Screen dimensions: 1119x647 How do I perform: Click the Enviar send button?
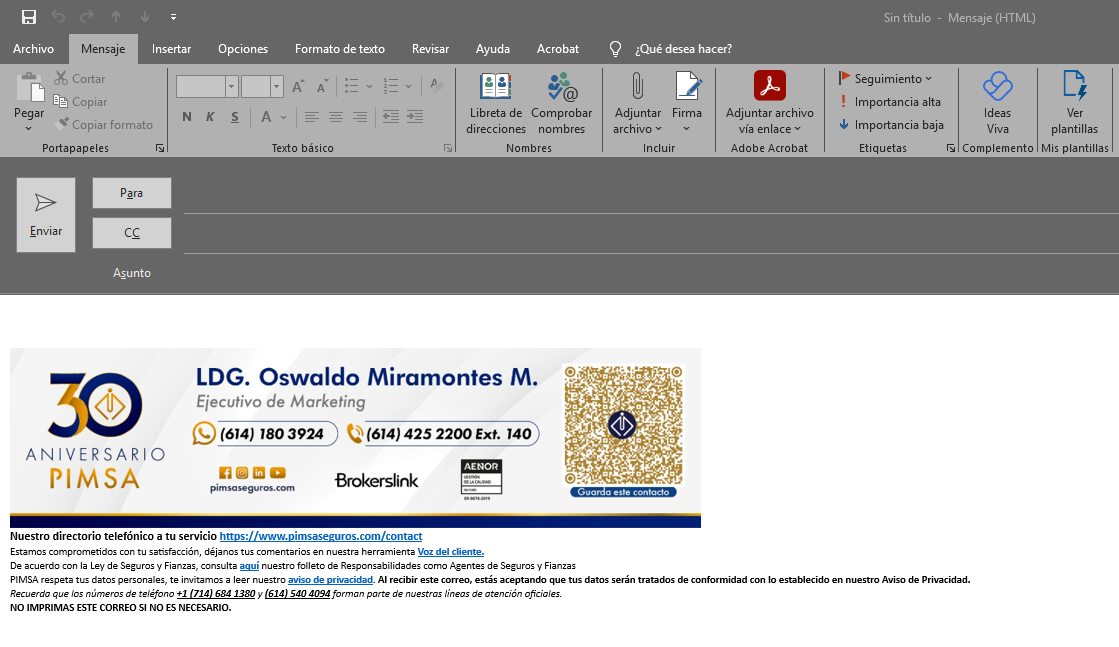coord(46,215)
